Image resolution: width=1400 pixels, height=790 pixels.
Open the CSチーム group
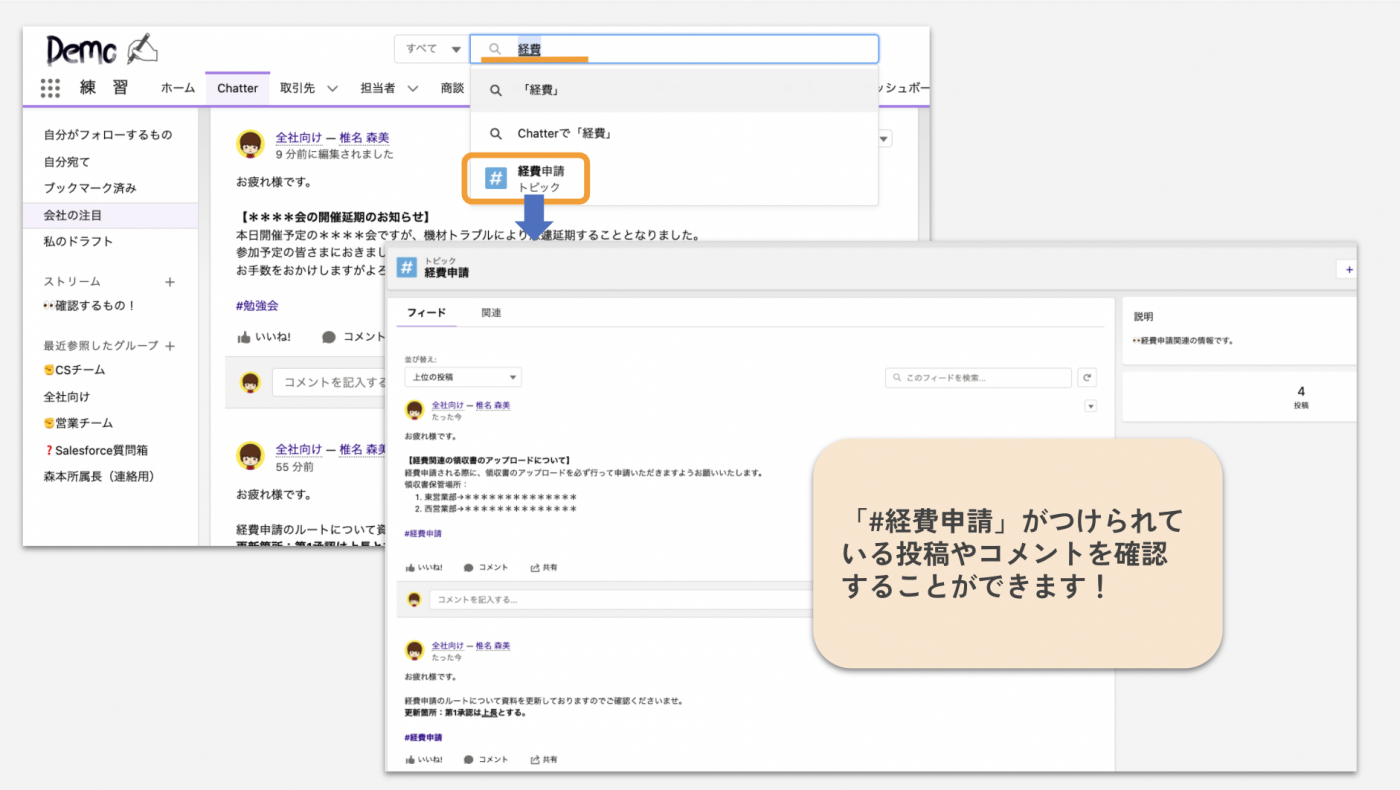pos(74,370)
